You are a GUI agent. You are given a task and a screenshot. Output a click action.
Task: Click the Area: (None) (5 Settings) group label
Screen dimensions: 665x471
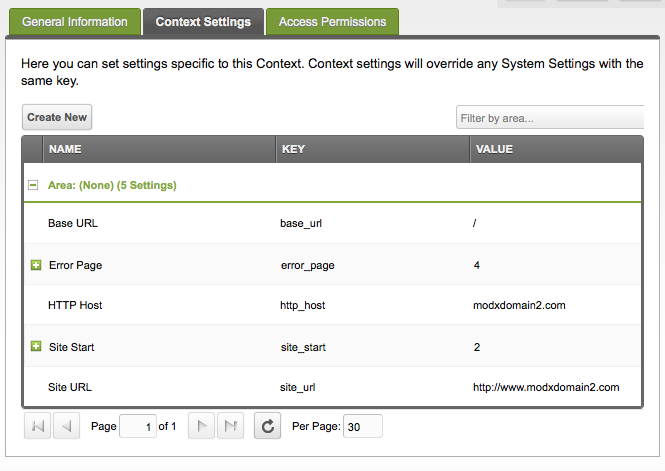coord(112,185)
